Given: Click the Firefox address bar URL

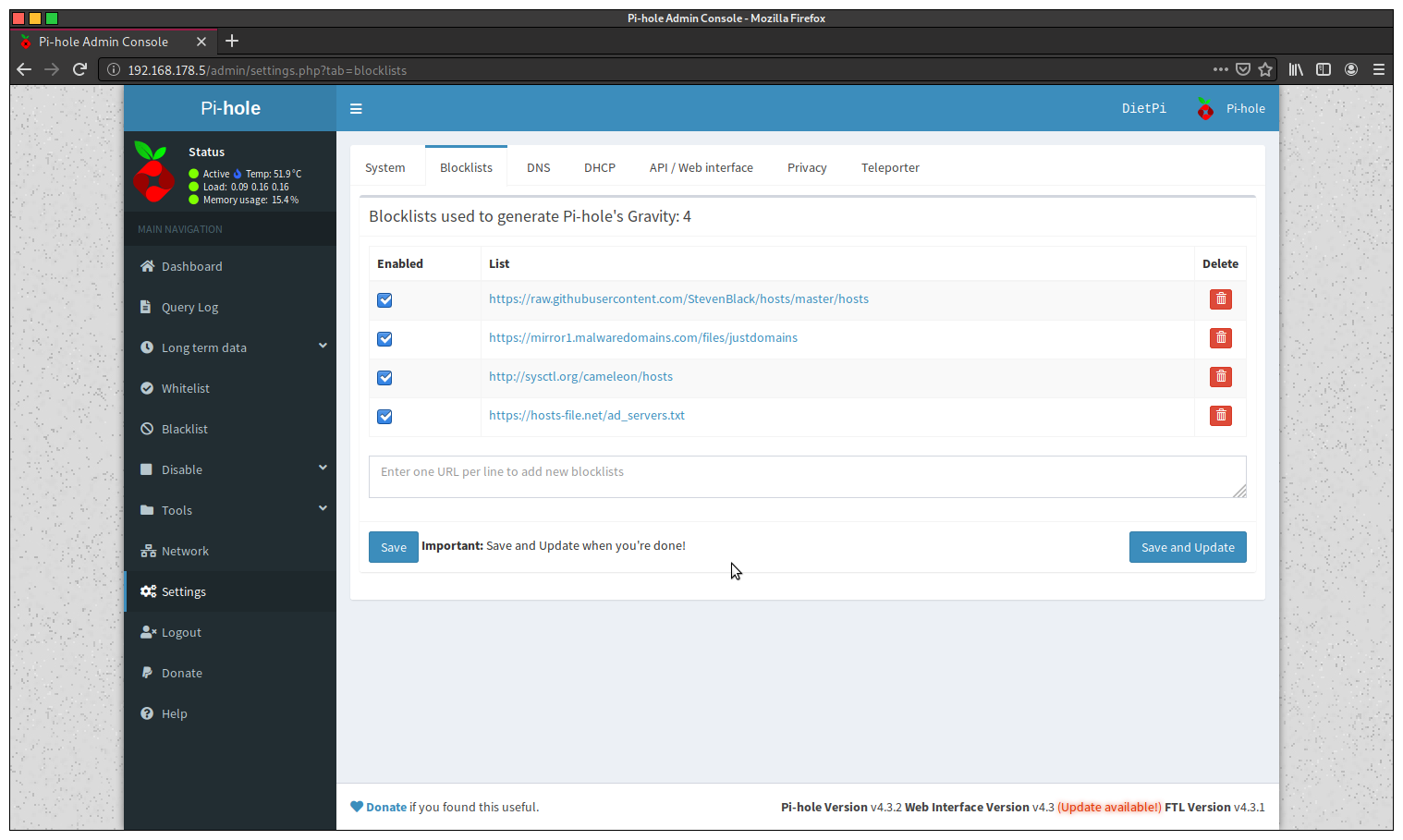Looking at the screenshot, I should point(267,70).
